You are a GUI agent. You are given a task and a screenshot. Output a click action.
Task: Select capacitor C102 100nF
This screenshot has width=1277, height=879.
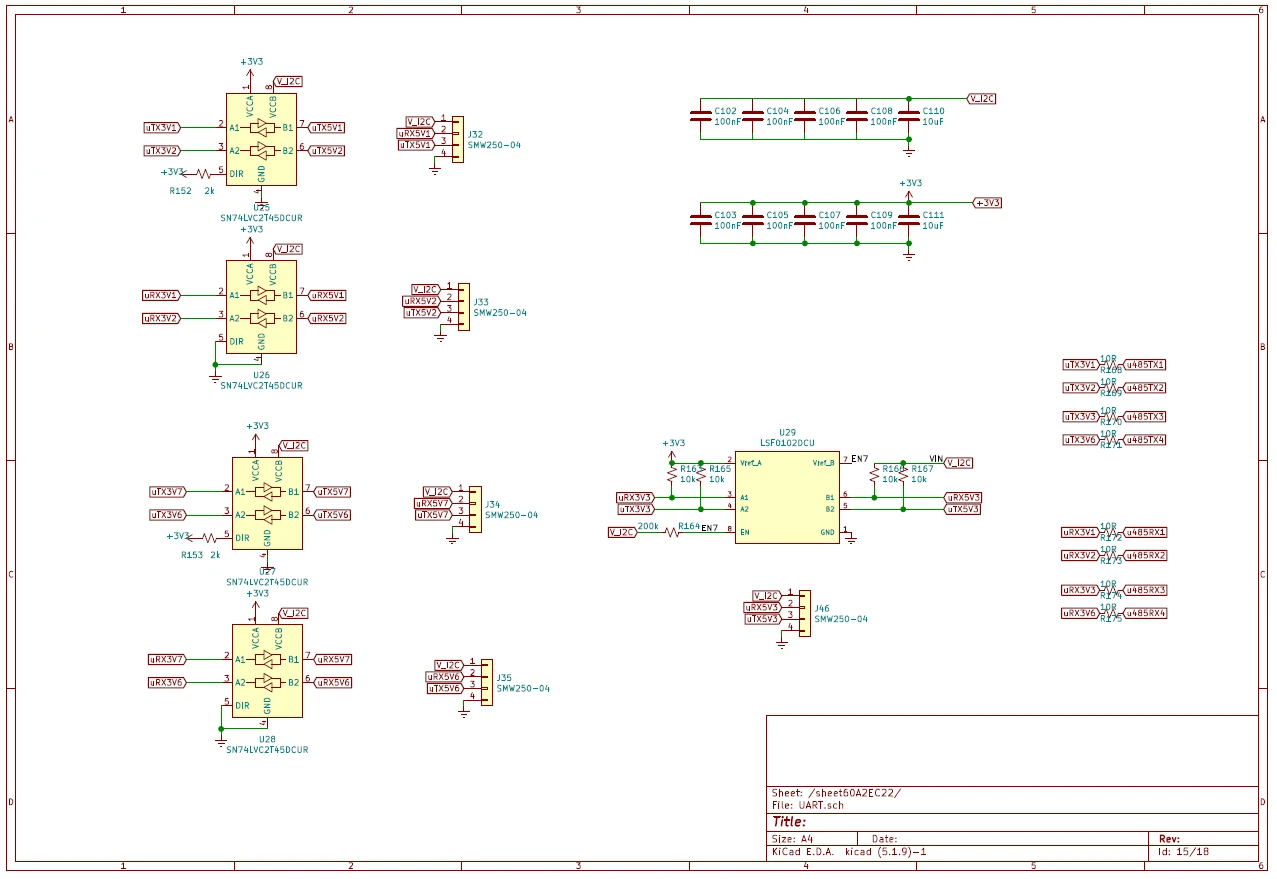click(700, 116)
